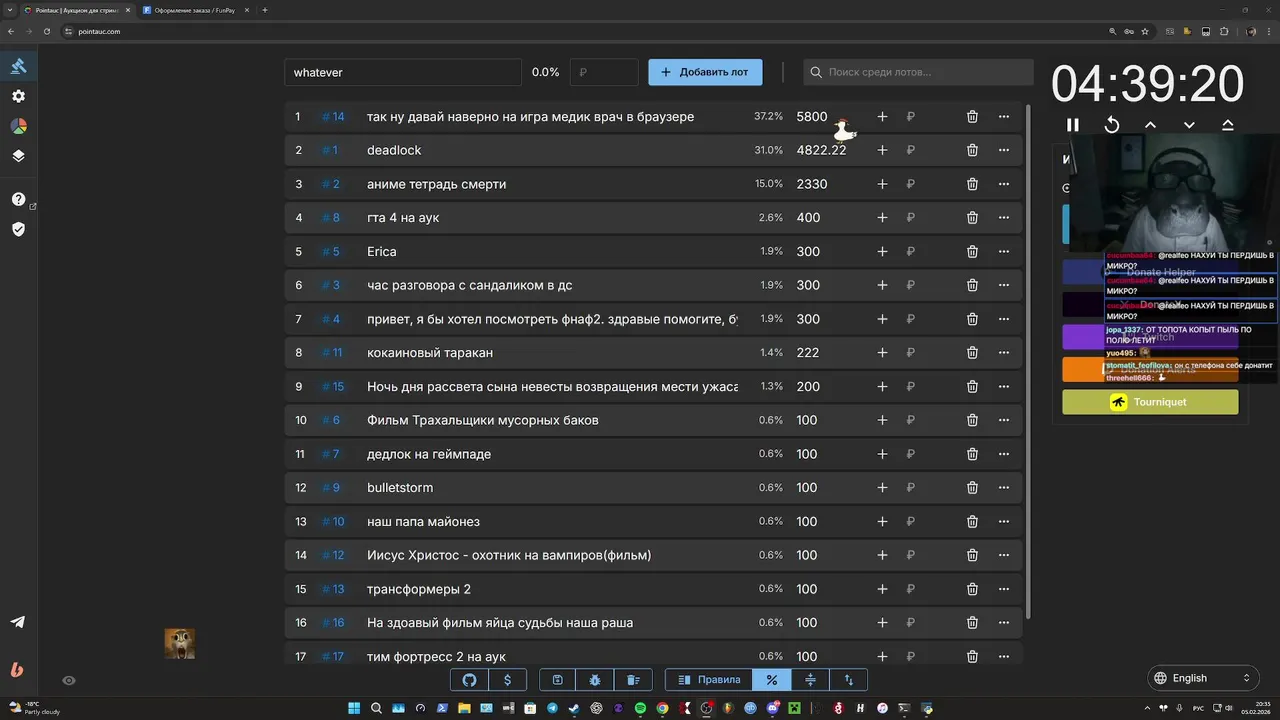Reset the timer with circular arrow
Image resolution: width=1280 pixels, height=720 pixels.
point(1112,125)
